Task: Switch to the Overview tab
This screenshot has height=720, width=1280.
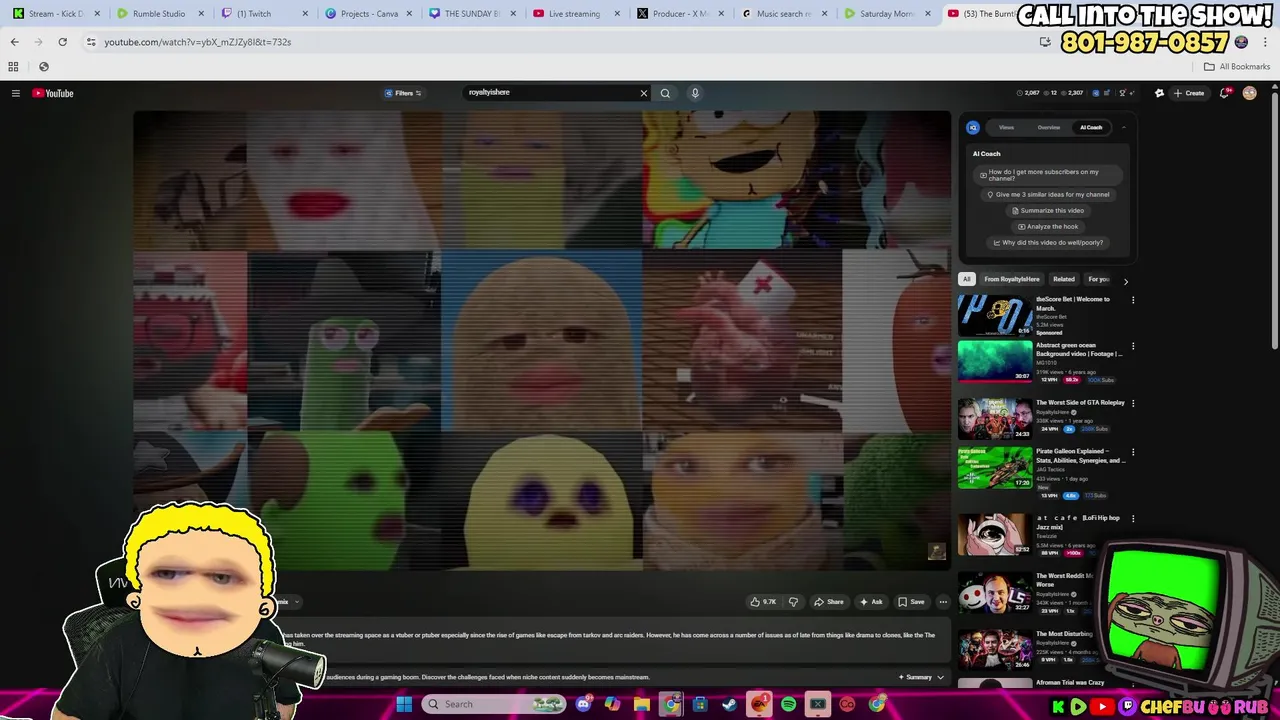Action: pos(1048,127)
